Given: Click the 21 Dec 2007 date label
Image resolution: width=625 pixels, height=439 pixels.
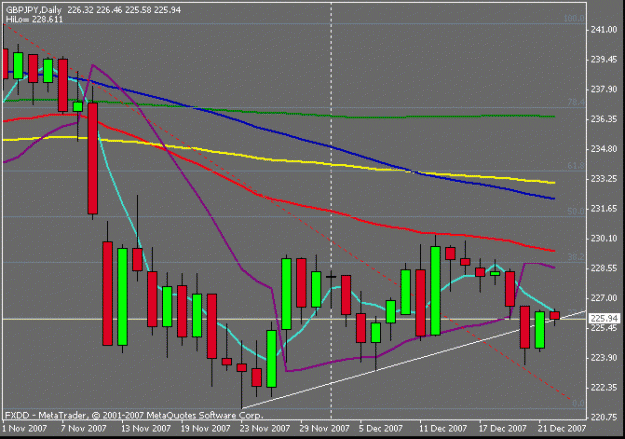Looking at the screenshot, I should click(562, 429).
